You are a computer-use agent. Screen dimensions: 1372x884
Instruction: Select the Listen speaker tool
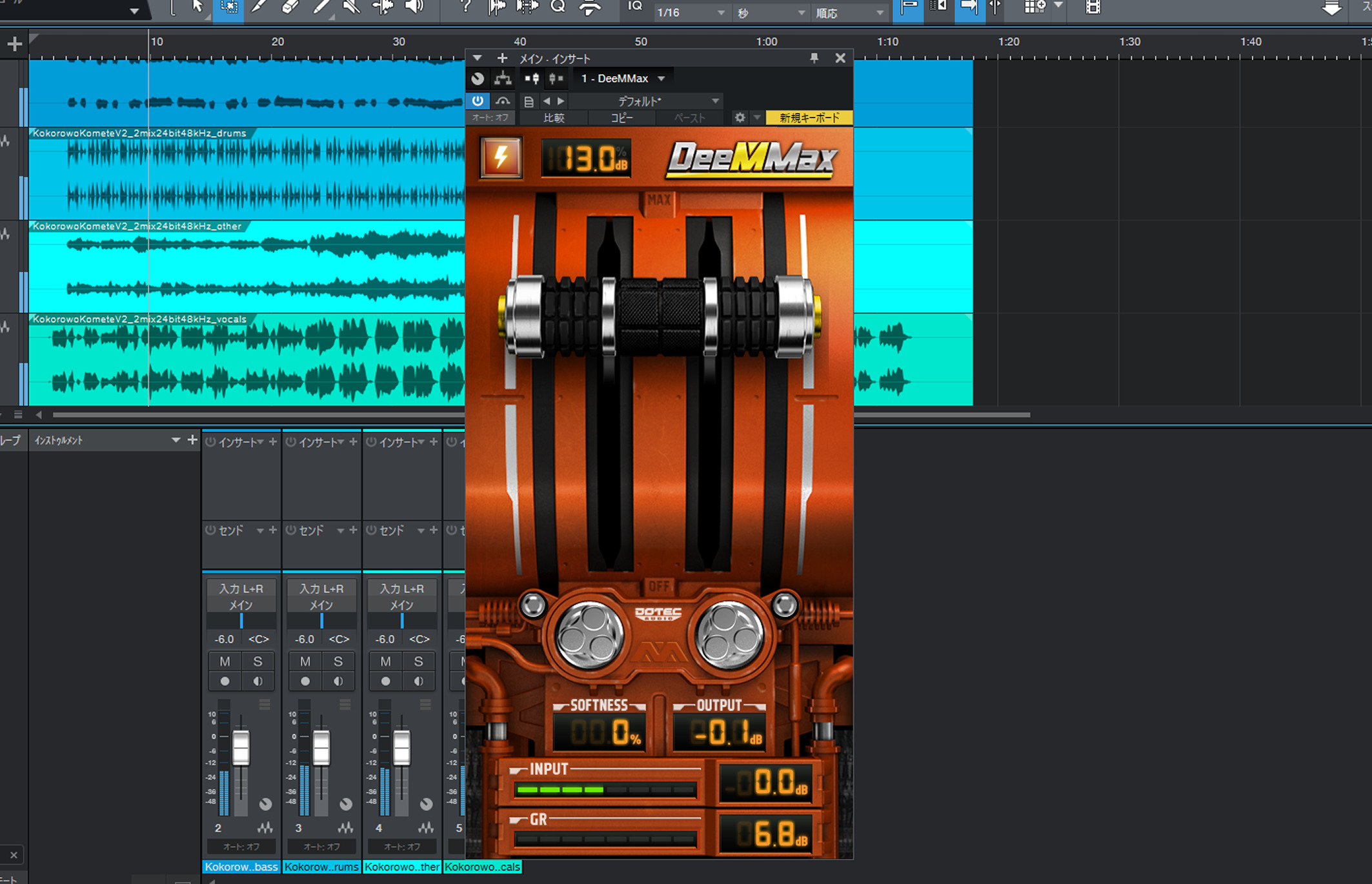[x=414, y=6]
